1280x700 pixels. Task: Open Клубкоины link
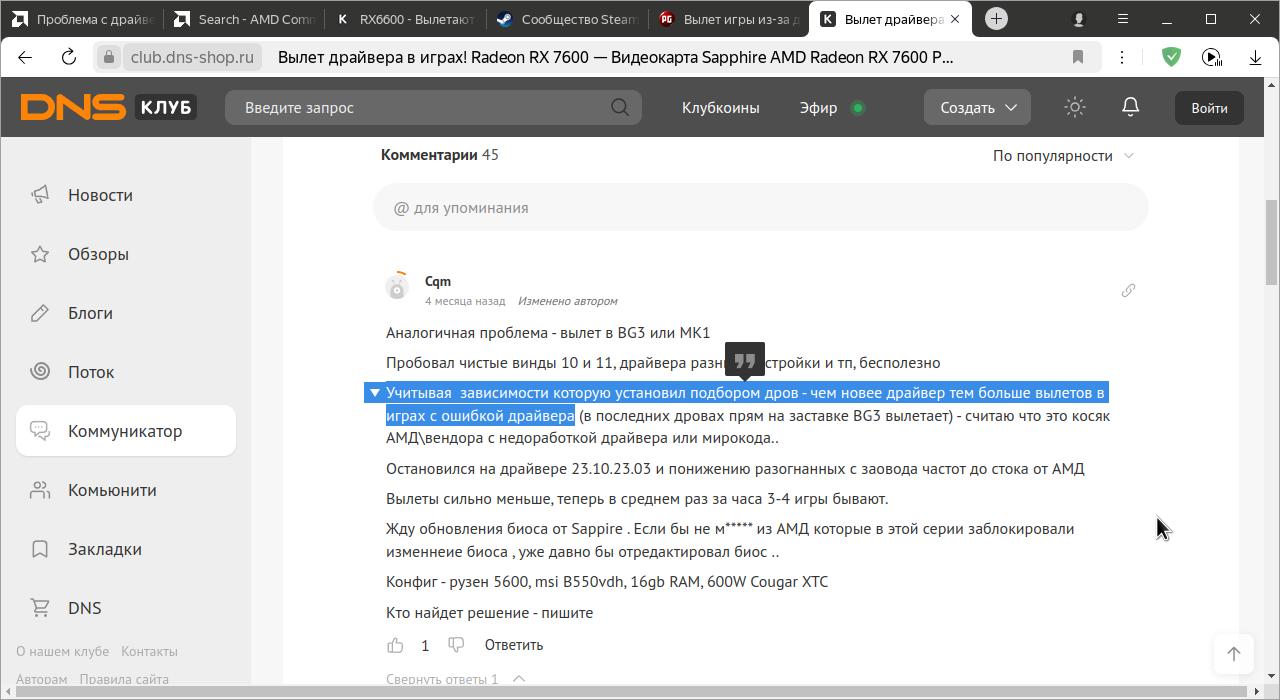tap(720, 107)
